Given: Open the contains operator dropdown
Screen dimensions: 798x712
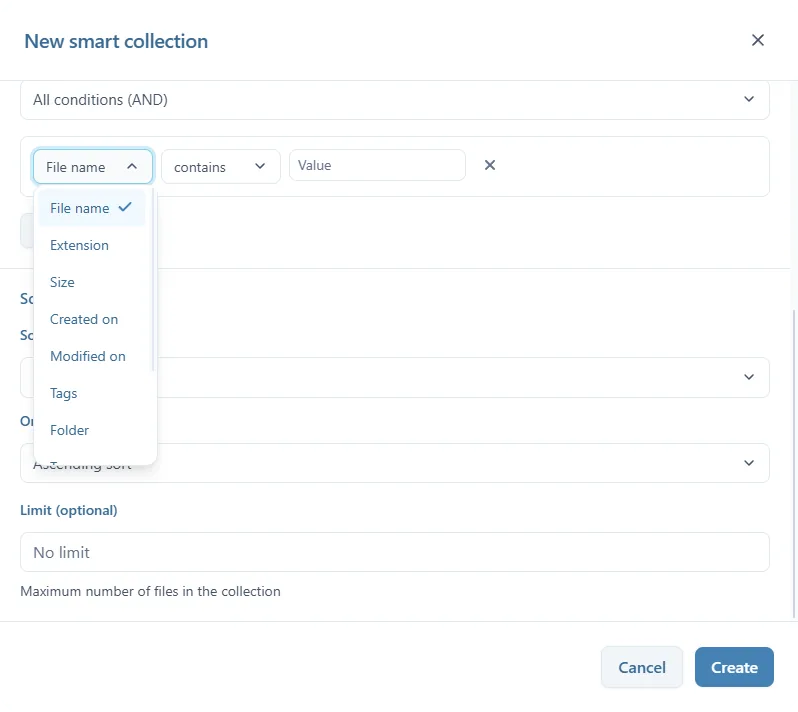Looking at the screenshot, I should (x=220, y=166).
